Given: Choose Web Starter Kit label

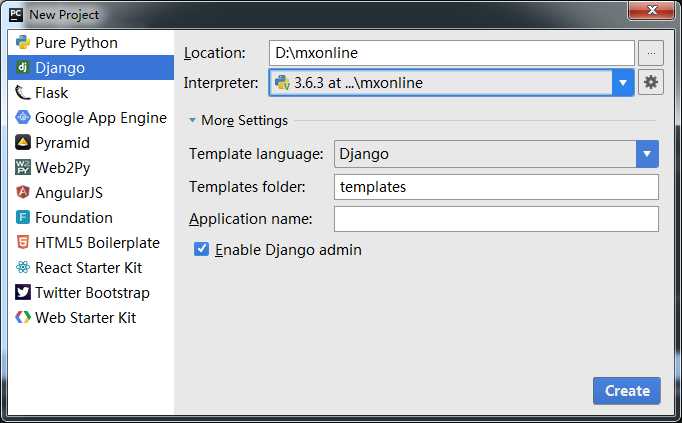Looking at the screenshot, I should pyautogui.click(x=85, y=318).
